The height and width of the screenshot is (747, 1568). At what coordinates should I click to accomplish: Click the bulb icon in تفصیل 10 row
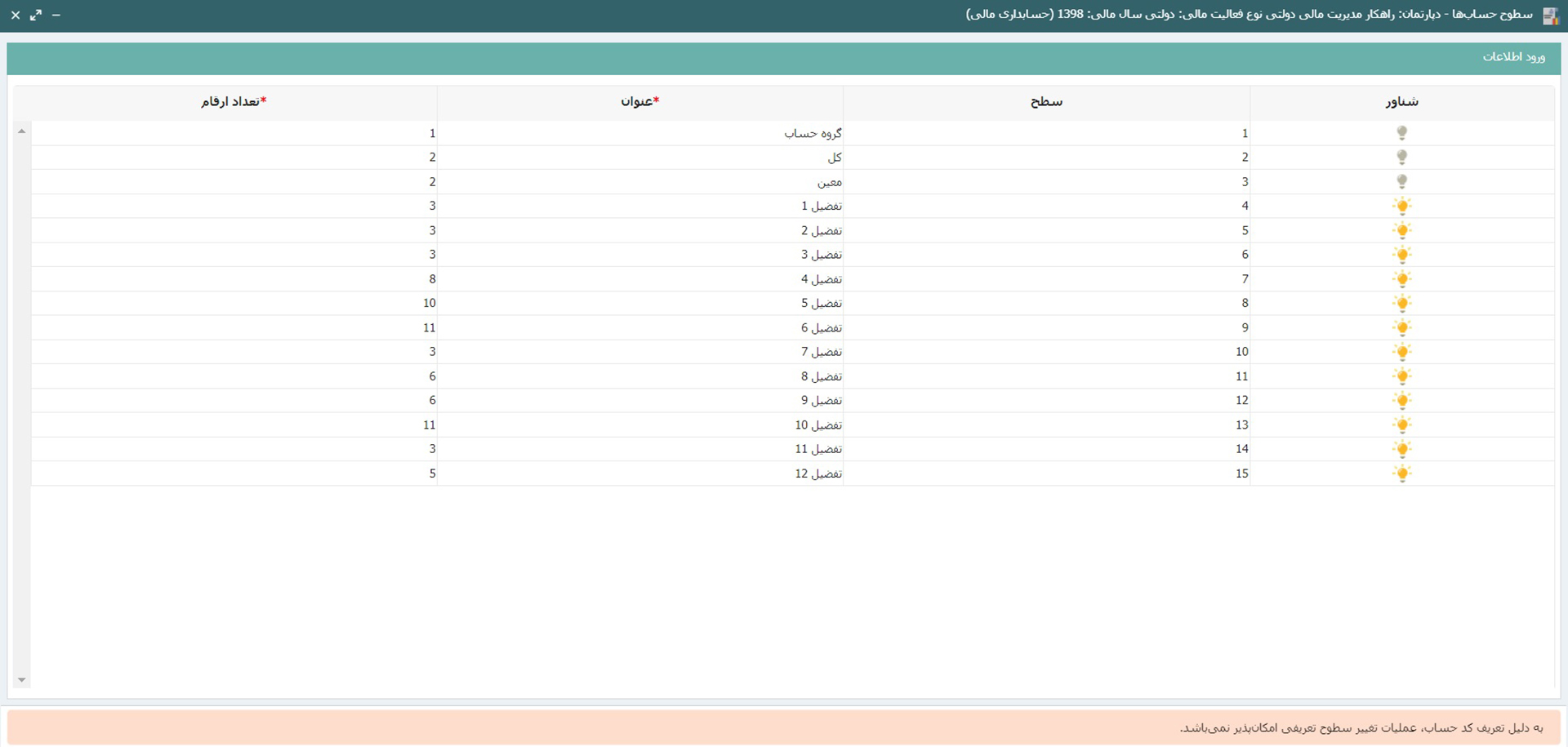[1401, 425]
